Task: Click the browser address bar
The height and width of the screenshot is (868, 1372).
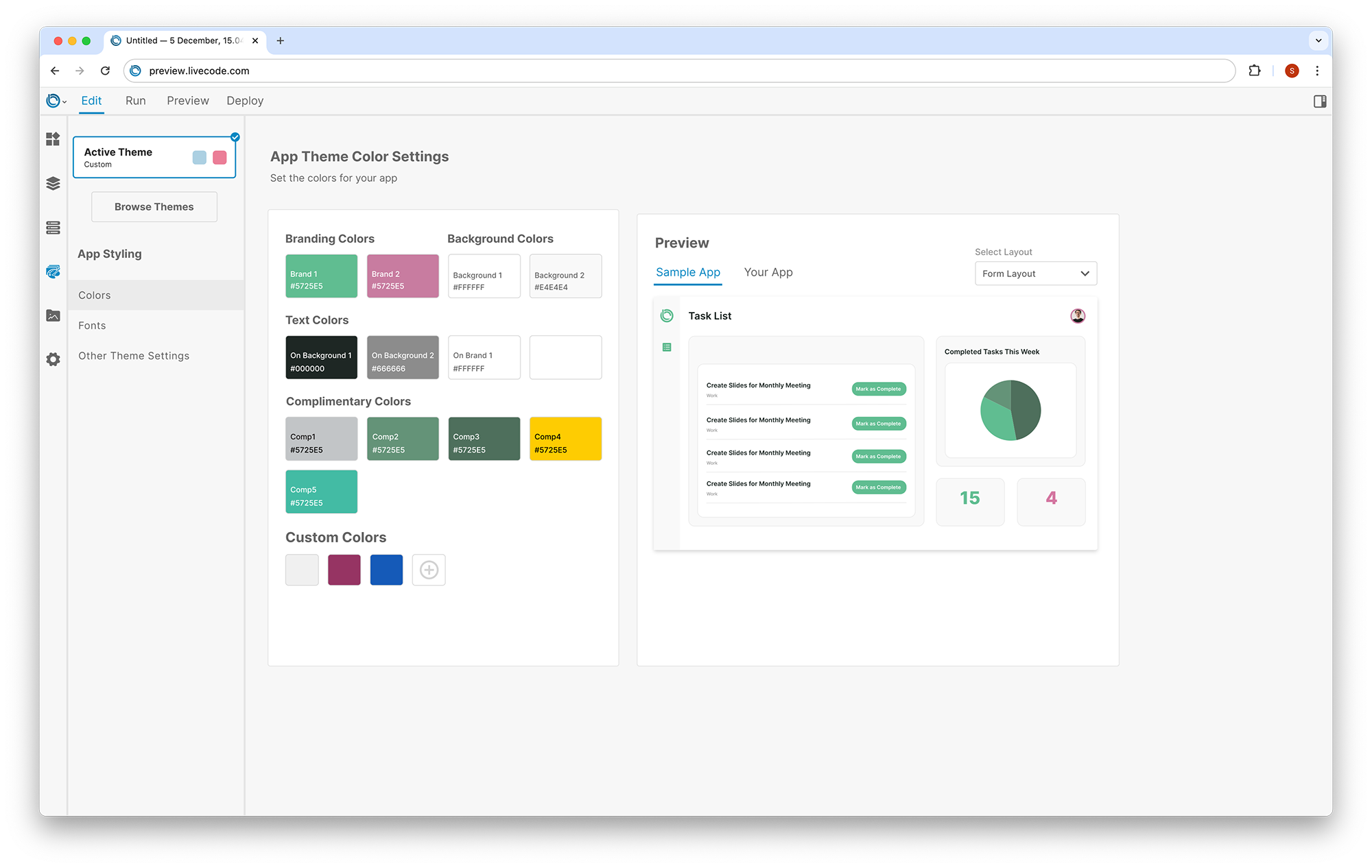Action: [679, 71]
